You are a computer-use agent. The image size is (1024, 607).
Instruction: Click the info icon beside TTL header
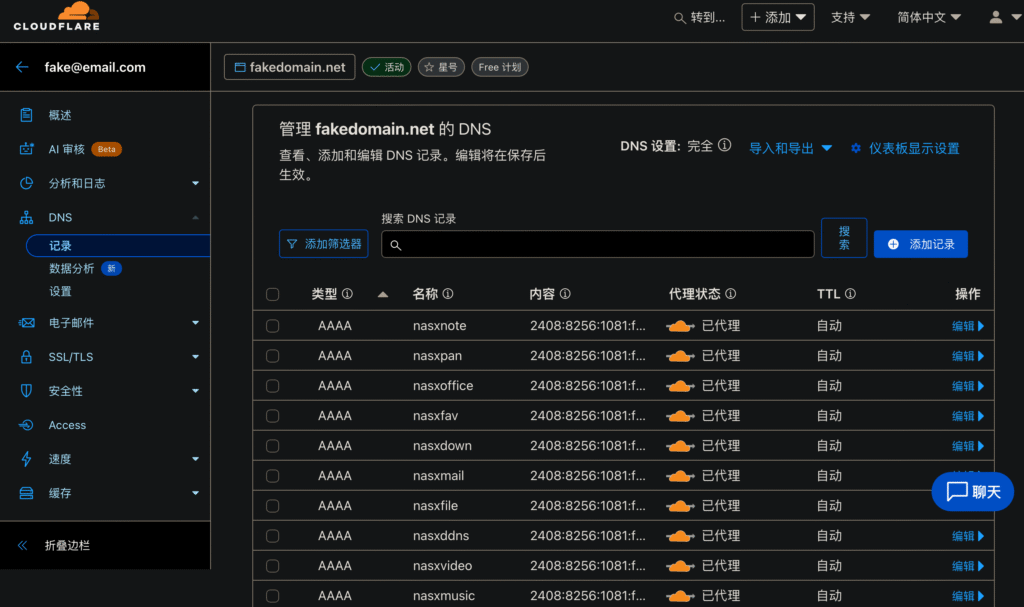[850, 294]
